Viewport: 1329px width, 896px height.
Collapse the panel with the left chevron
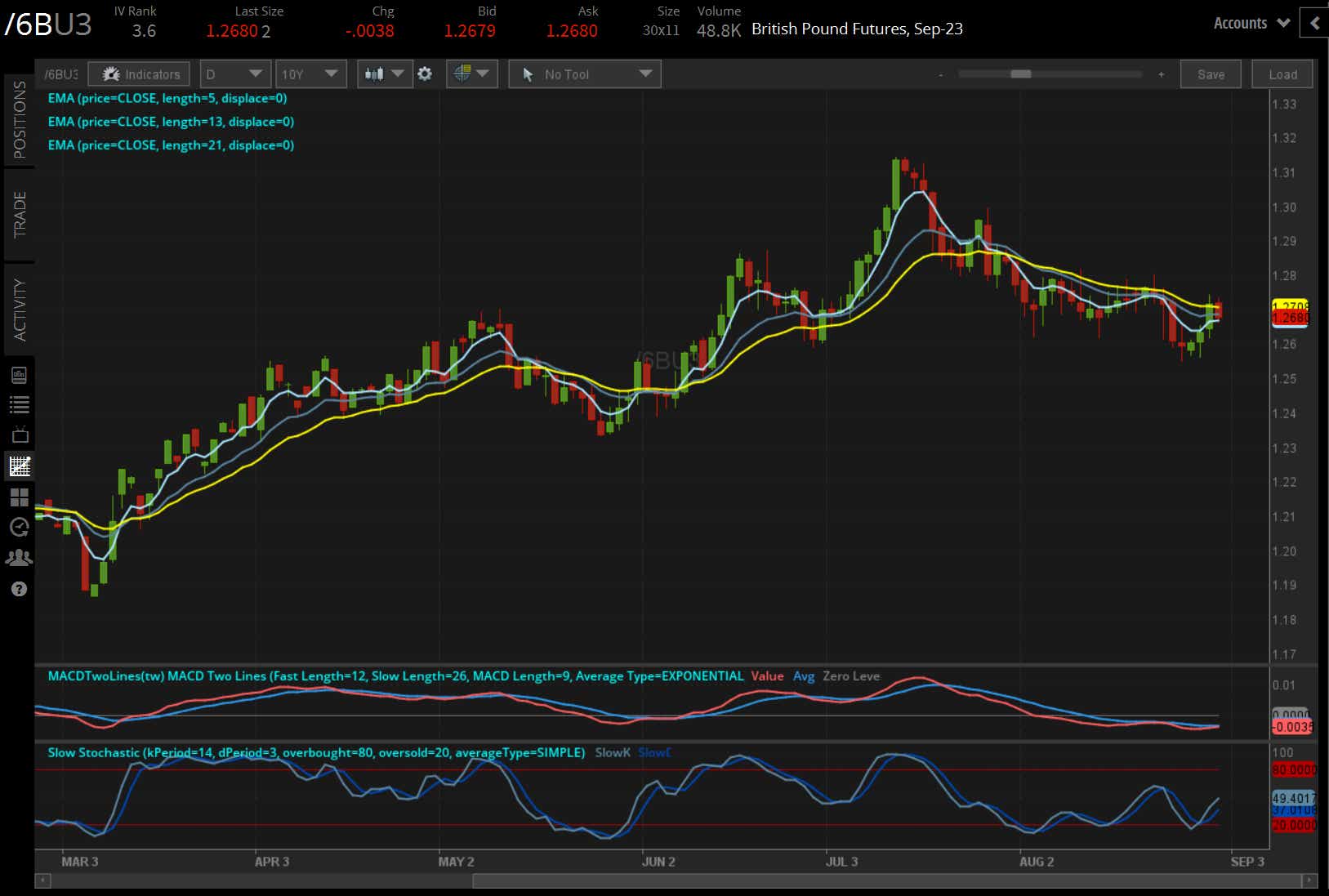(1314, 24)
